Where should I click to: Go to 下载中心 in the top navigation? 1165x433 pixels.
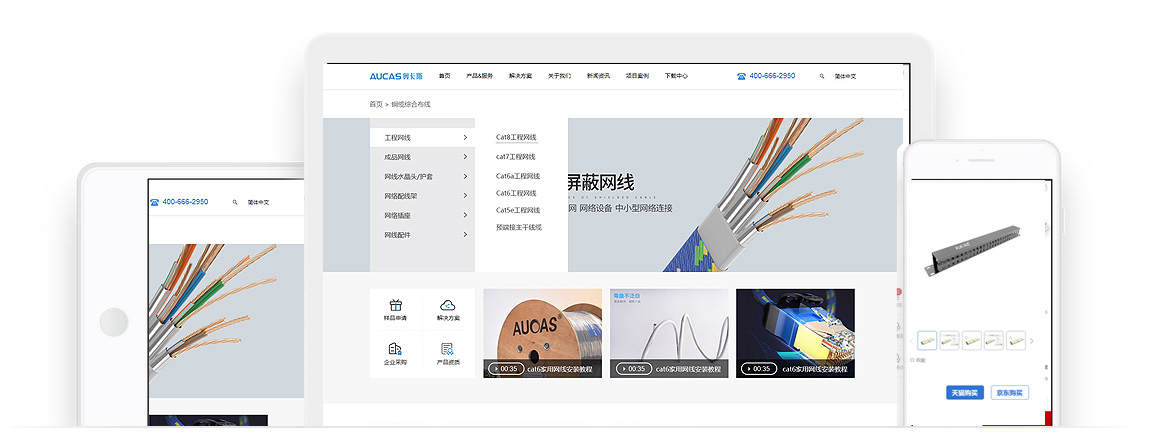(x=677, y=76)
